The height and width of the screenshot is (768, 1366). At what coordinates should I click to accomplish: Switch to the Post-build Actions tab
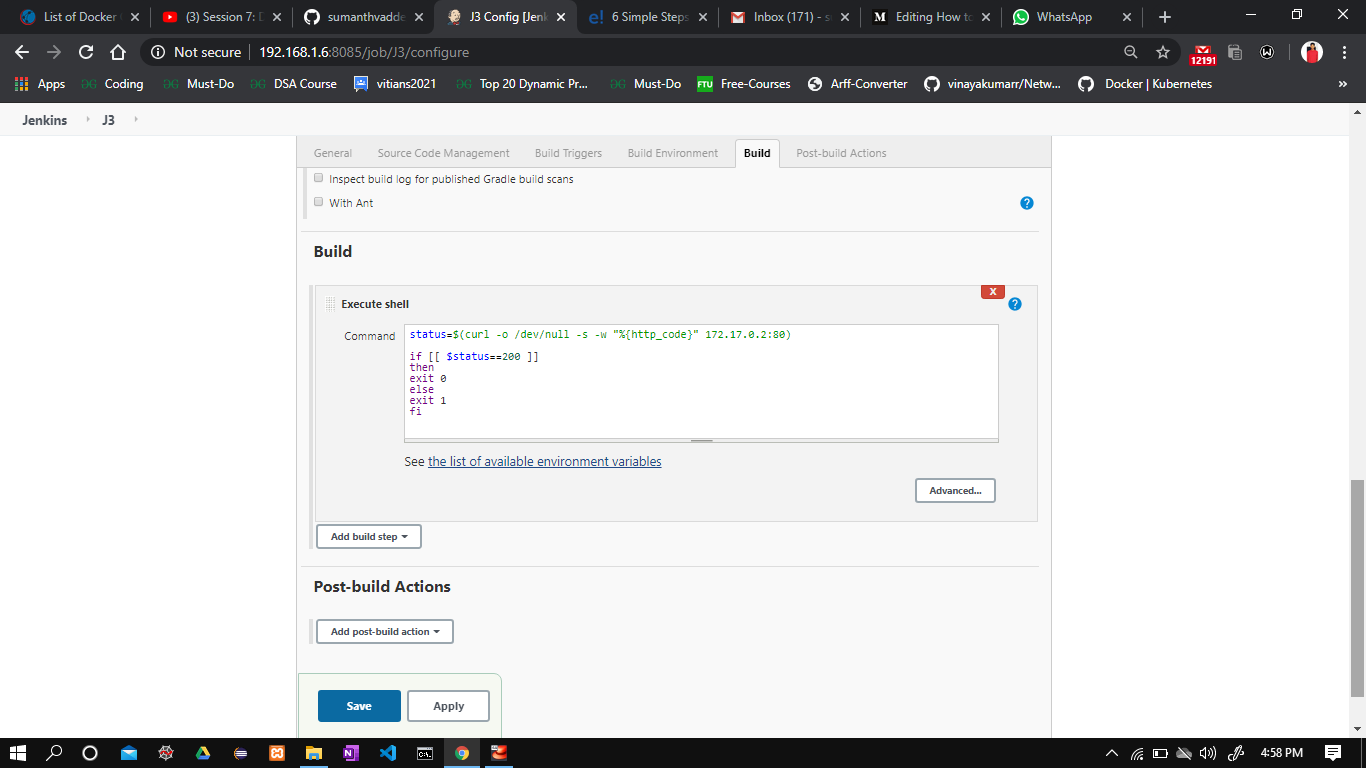pos(841,153)
